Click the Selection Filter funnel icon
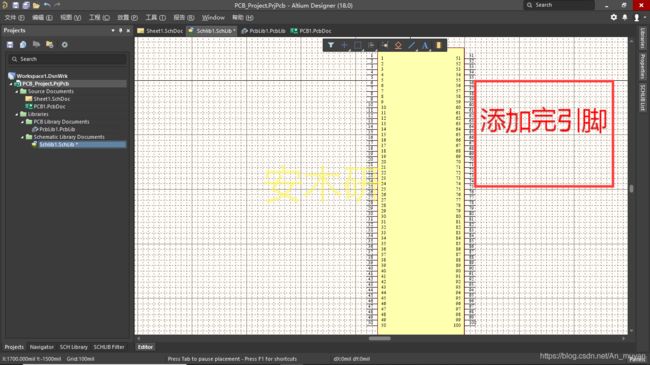This screenshot has width=650, height=365. (x=331, y=45)
